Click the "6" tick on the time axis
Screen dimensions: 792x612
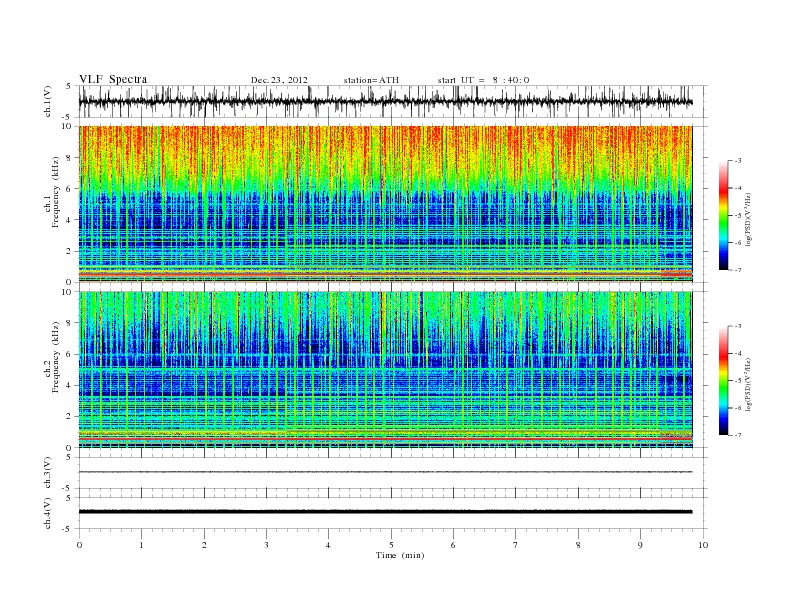(x=453, y=545)
